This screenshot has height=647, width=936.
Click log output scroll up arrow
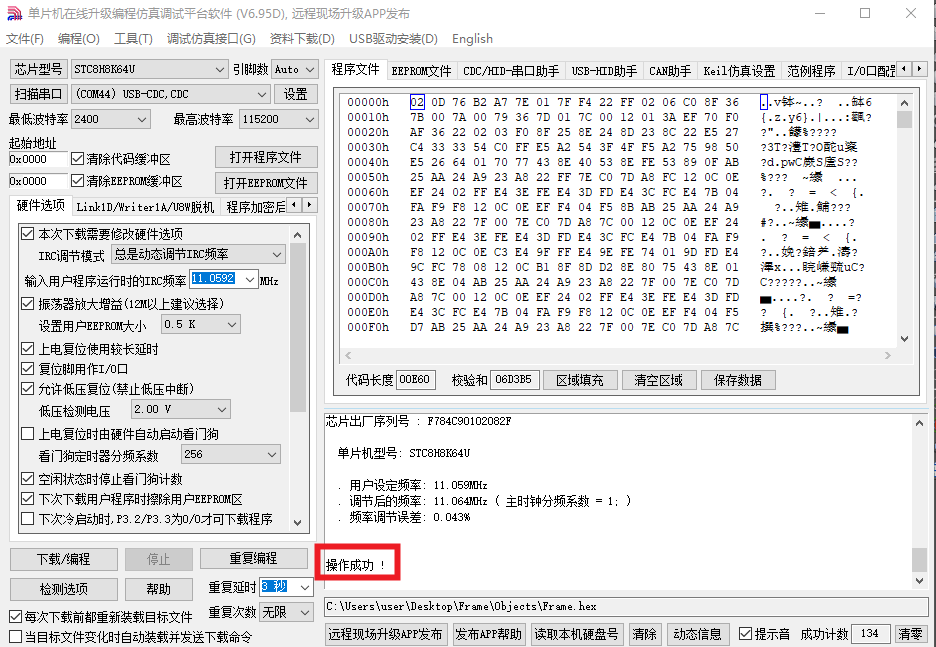919,423
